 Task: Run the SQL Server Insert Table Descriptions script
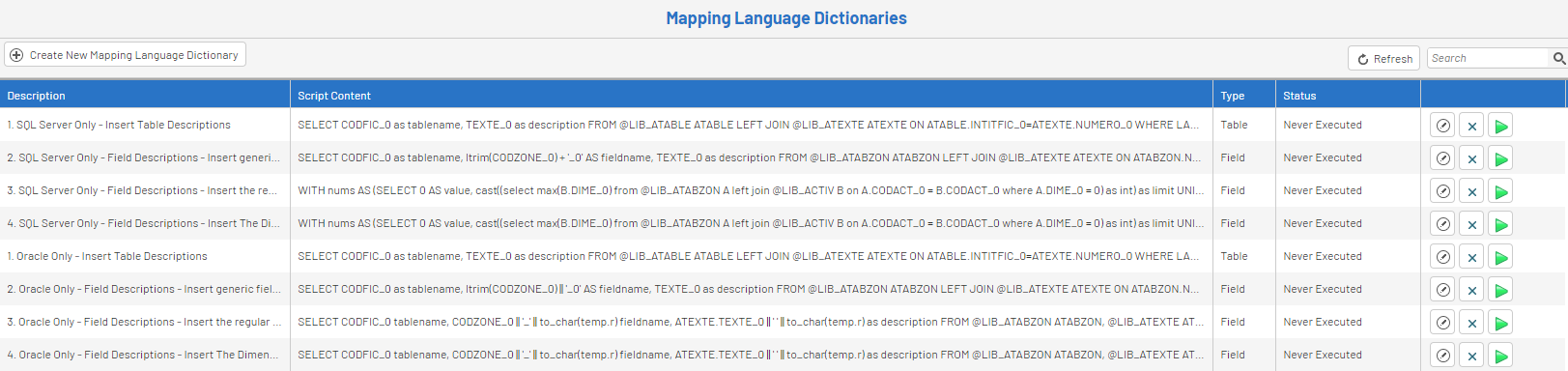tap(1500, 126)
